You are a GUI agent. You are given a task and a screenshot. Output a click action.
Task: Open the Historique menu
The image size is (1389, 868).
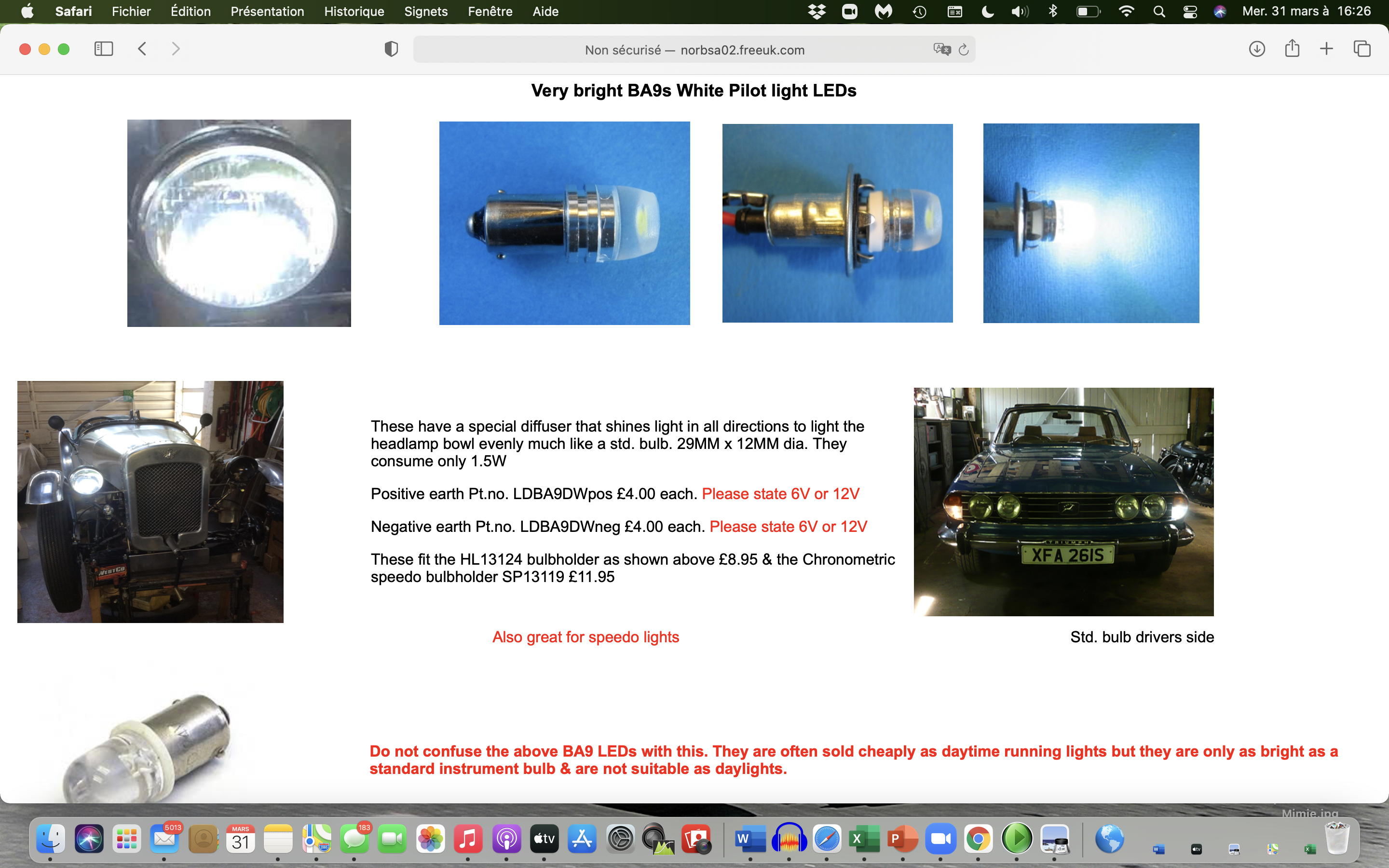coord(354,12)
